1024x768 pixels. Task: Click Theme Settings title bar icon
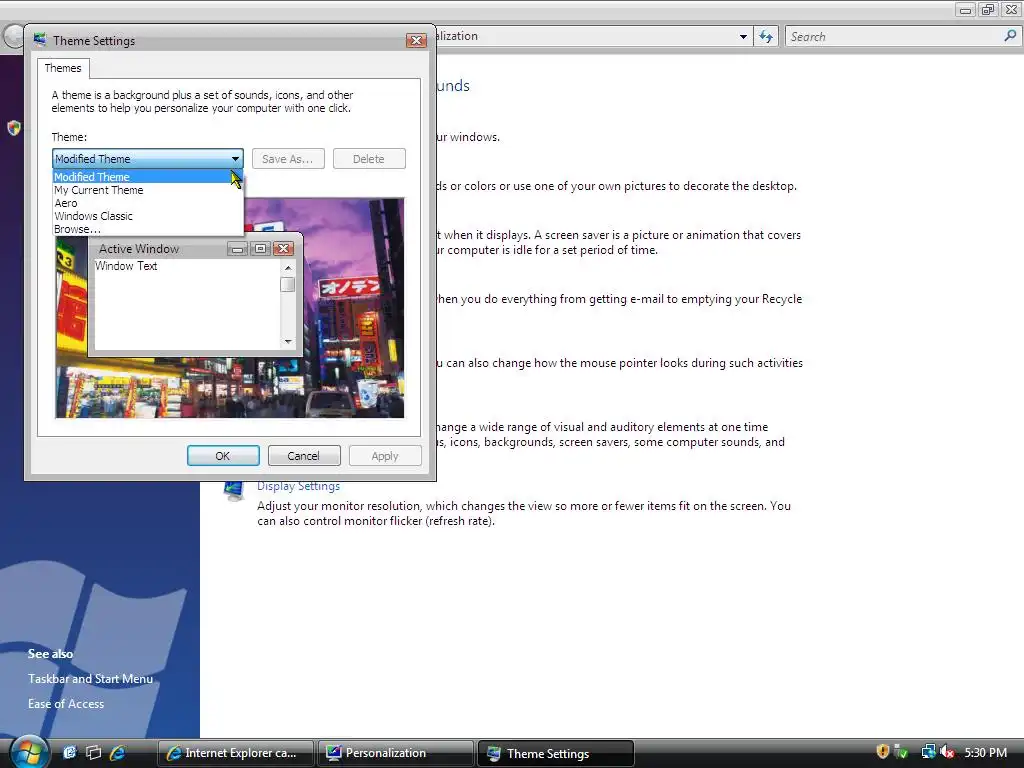click(40, 40)
